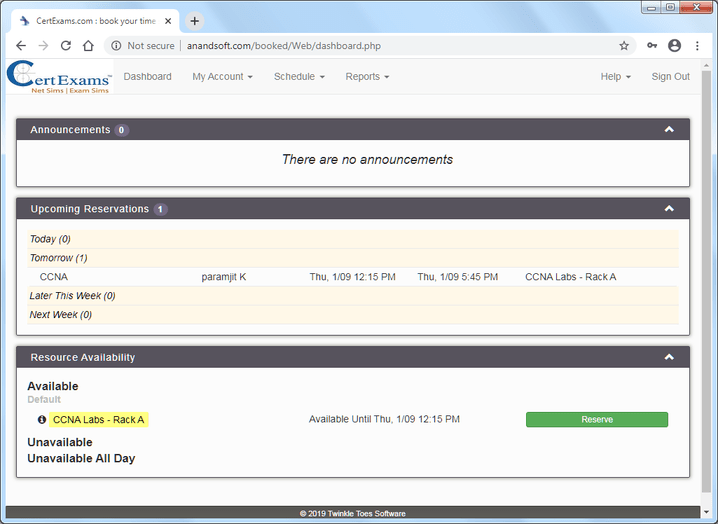Viewport: 718px width, 524px height.
Task: Click CCNA Labs - Rack A in reservation row
Action: 571,277
